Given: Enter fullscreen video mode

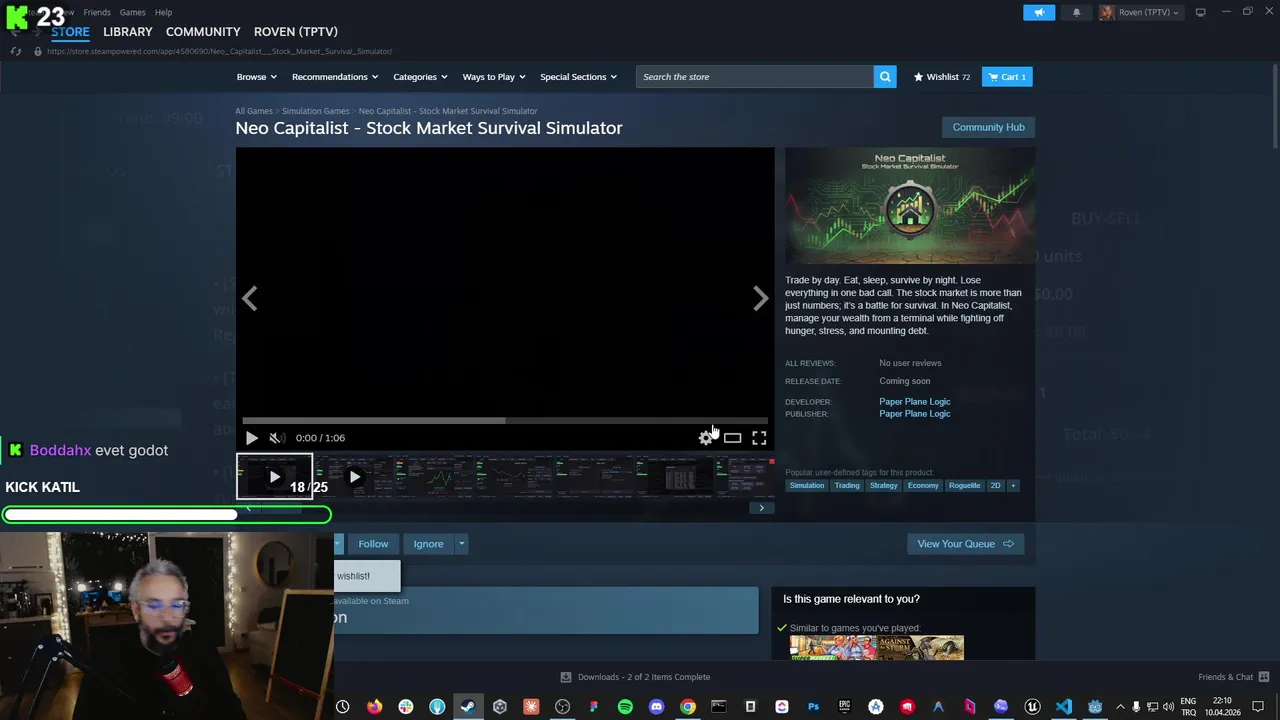Looking at the screenshot, I should (759, 438).
